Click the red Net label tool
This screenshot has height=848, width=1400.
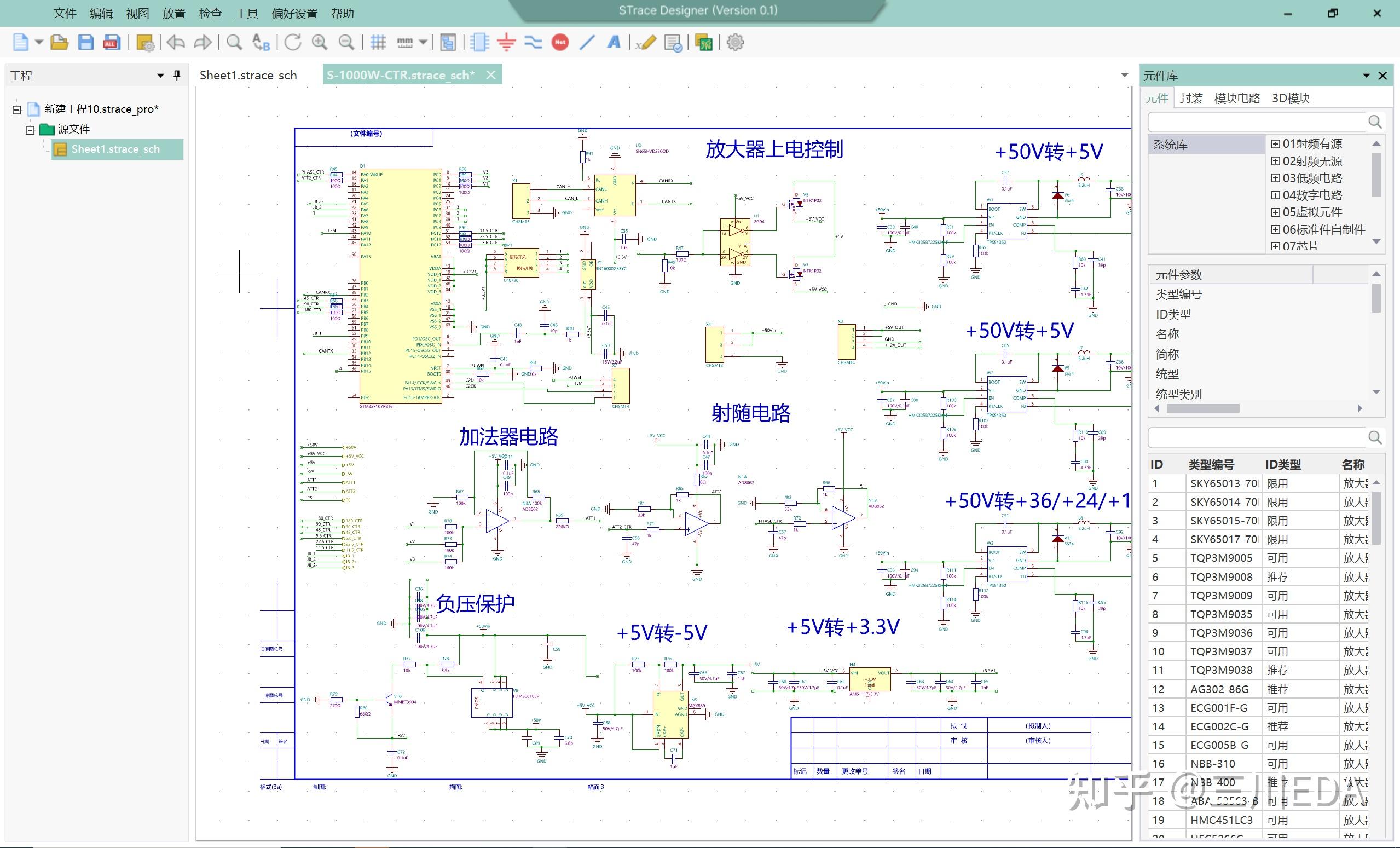point(560,43)
